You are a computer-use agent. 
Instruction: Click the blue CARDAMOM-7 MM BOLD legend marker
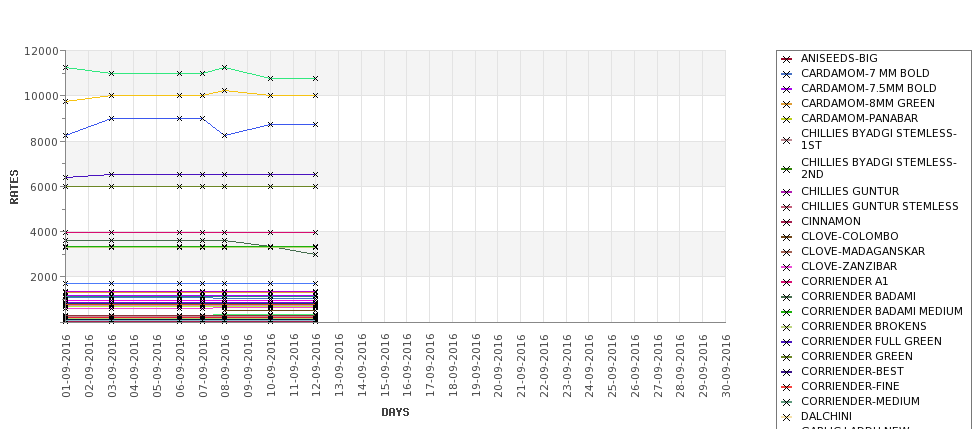(x=787, y=74)
